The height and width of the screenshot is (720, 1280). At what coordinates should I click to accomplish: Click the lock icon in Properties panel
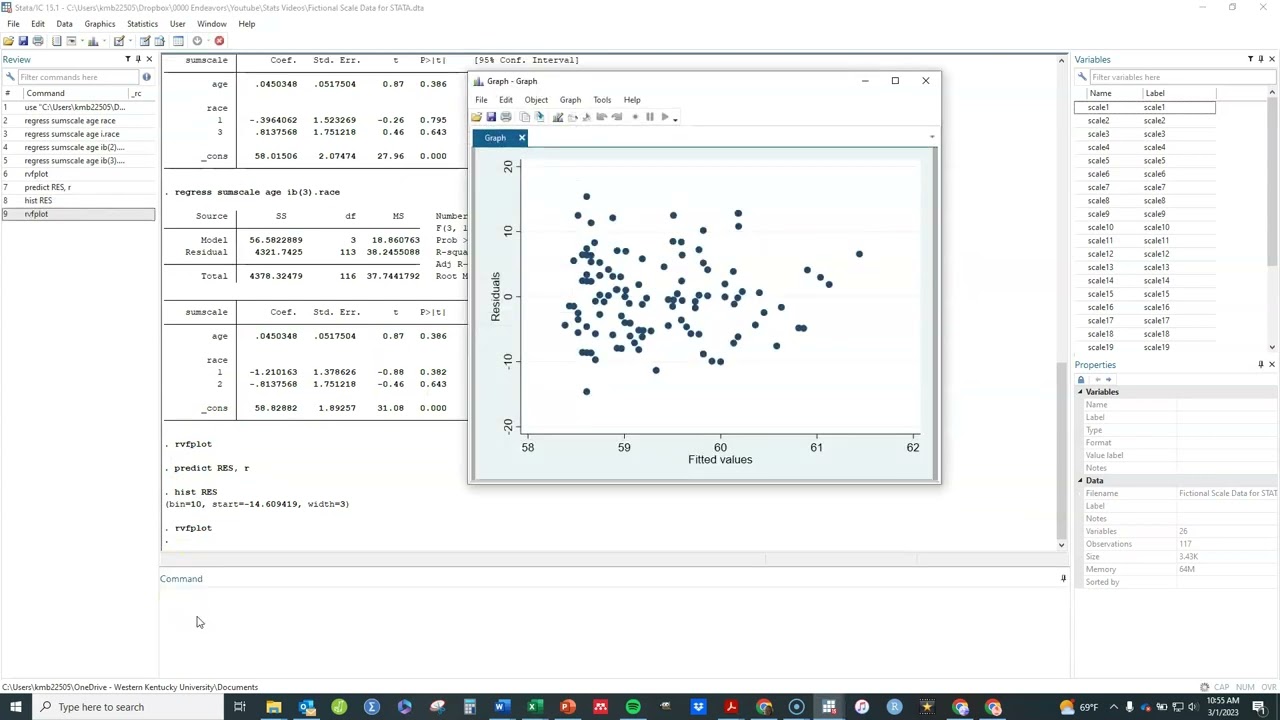tap(1081, 379)
